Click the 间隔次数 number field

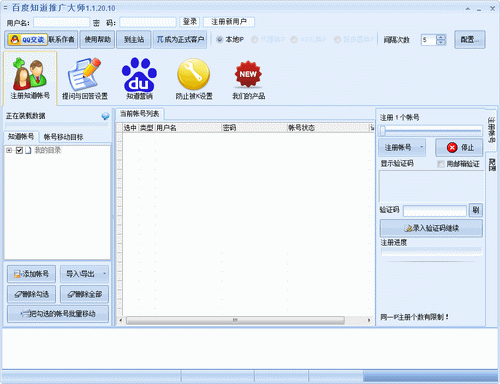point(429,40)
